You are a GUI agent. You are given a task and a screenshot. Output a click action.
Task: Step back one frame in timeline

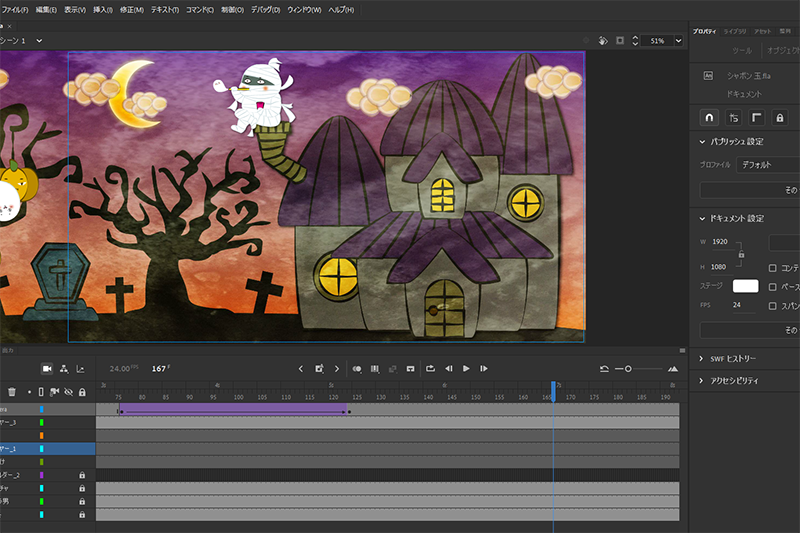coord(449,369)
